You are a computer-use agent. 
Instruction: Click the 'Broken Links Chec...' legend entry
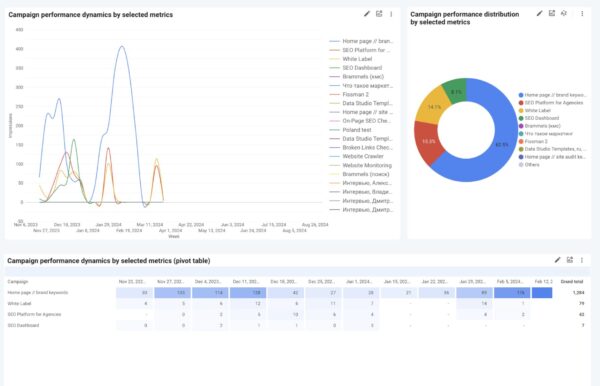pos(361,147)
